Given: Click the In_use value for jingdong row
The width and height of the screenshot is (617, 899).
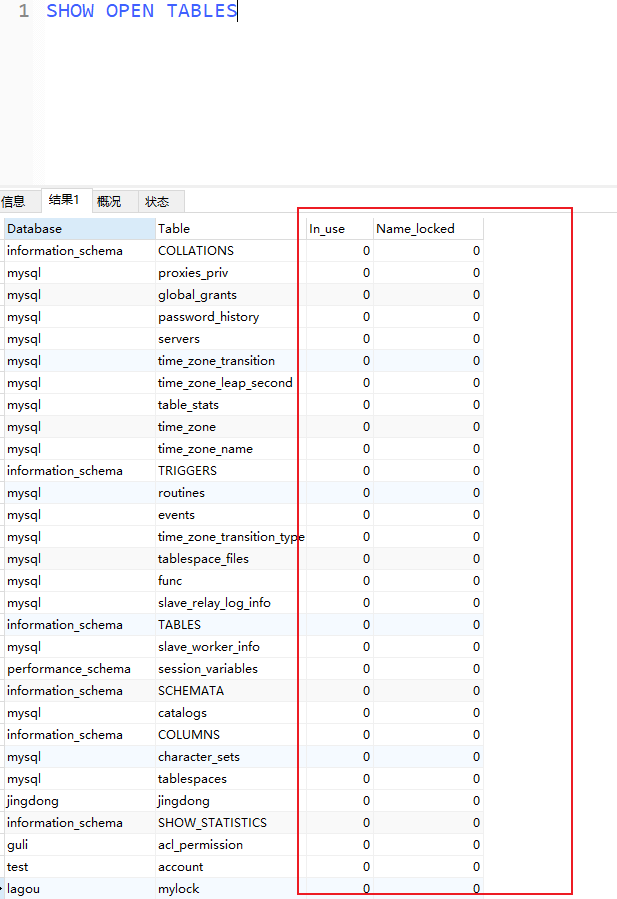Looking at the screenshot, I should (339, 801).
